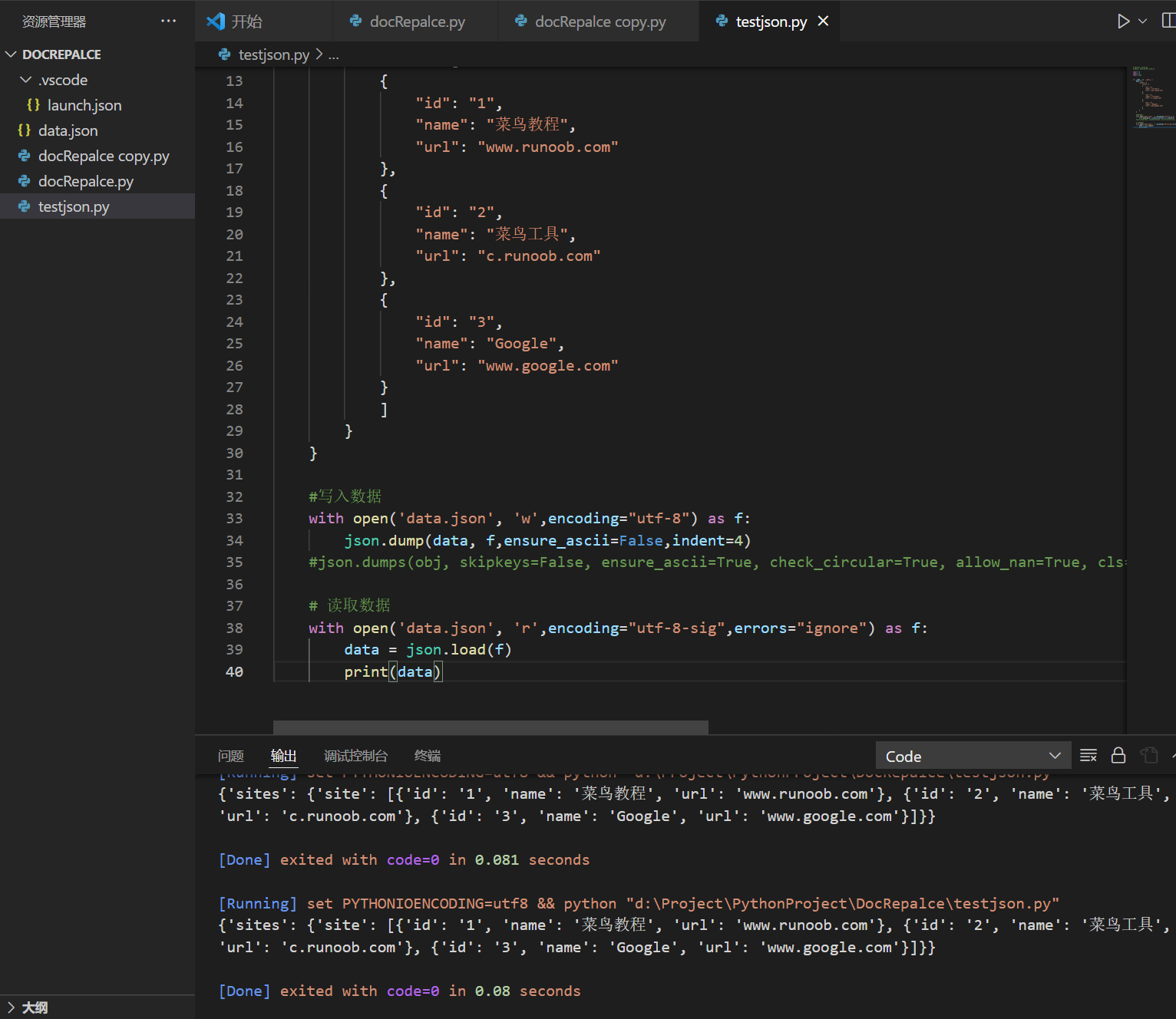Click the Python icon beside docRepalce.py in explorer
This screenshot has height=1019, width=1176.
coord(24,181)
